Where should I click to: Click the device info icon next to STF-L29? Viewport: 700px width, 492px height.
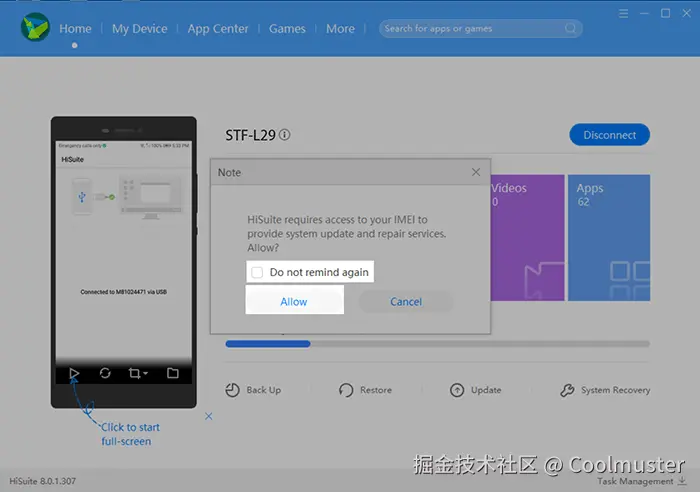point(284,134)
